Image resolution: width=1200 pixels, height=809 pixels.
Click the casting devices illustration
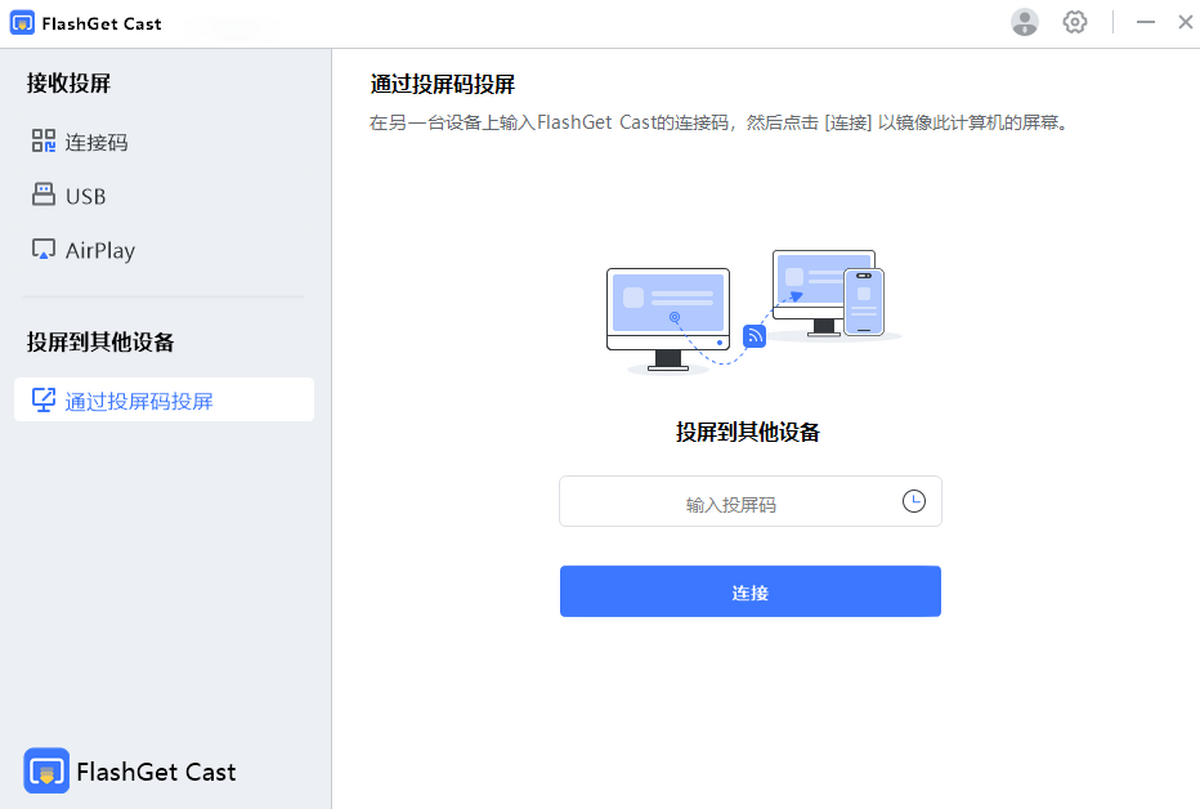[754, 312]
